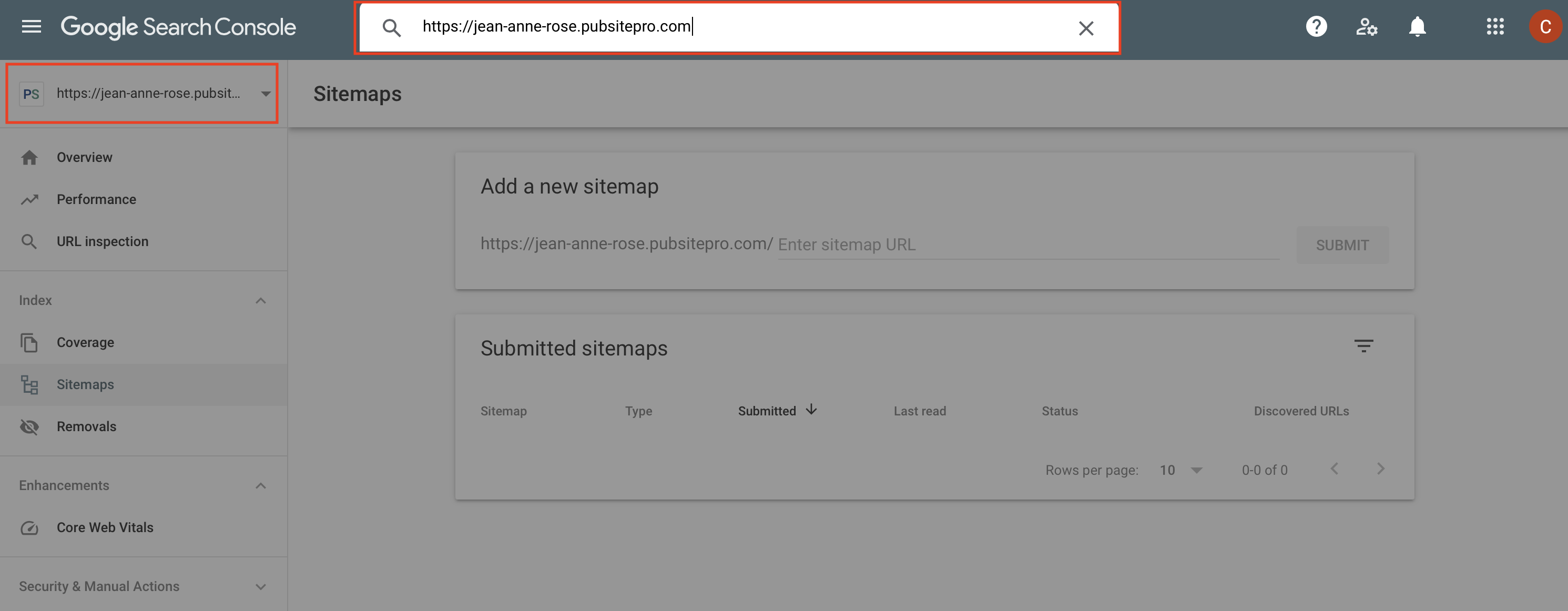Click the Sitemaps page icon
Viewport: 1568px width, 611px height.
coord(29,384)
